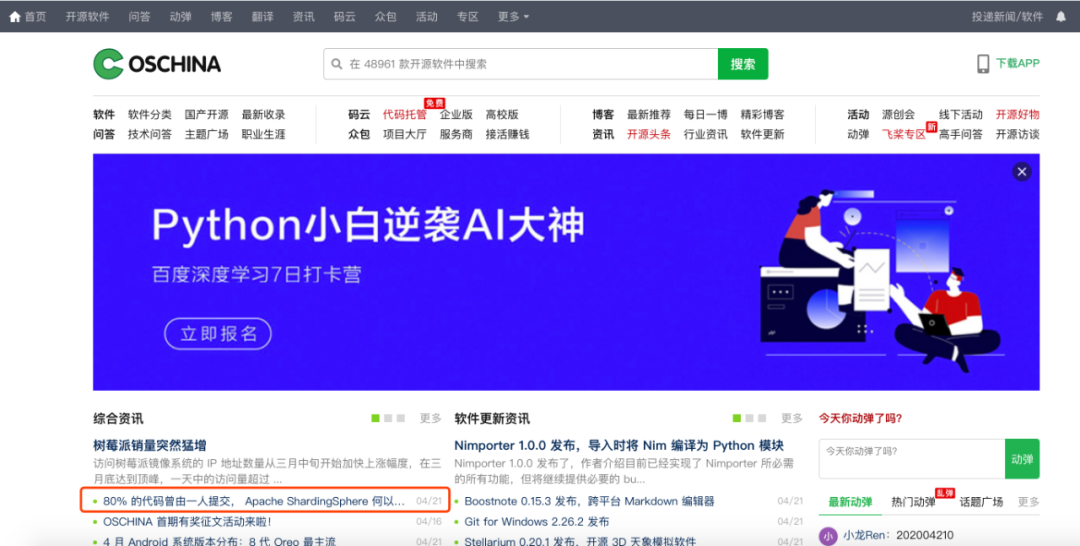Image resolution: width=1080 pixels, height=546 pixels.
Task: Click 立即报名 button on banner
Action: (218, 334)
